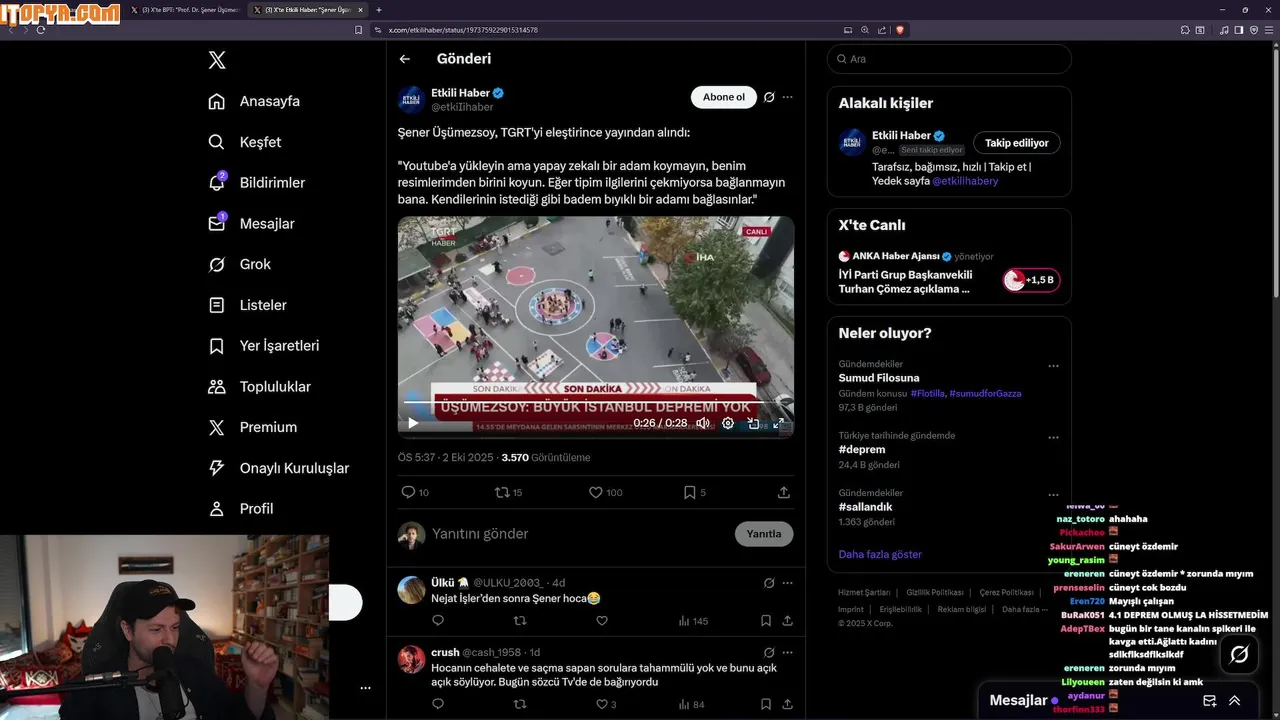Open Anasayfa in the sidebar
This screenshot has width=1280, height=720.
(254, 101)
